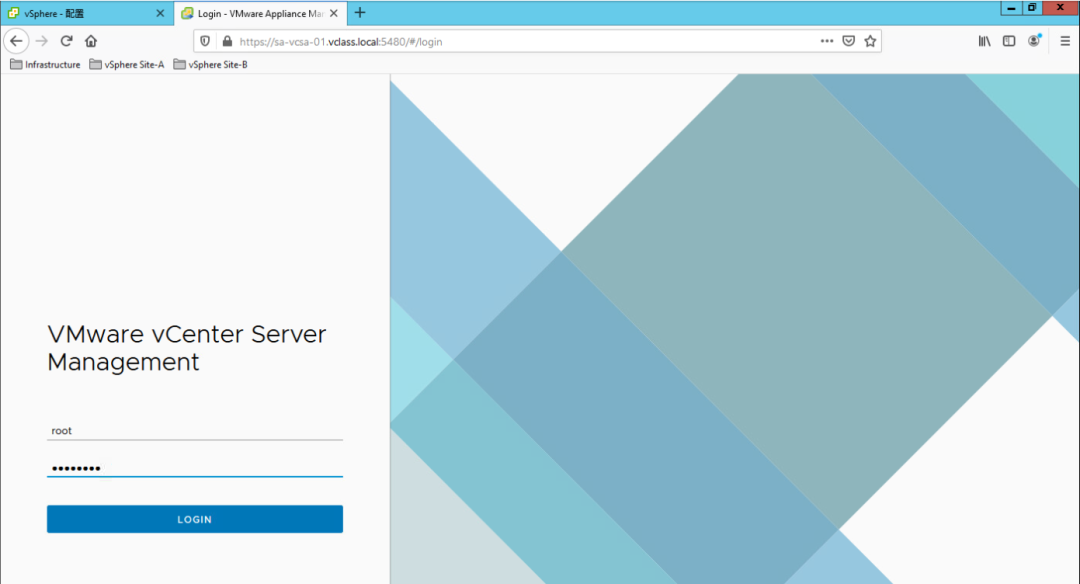Open the Infrastructure bookmarks folder
Viewport: 1080px width, 584px height.
(45, 65)
